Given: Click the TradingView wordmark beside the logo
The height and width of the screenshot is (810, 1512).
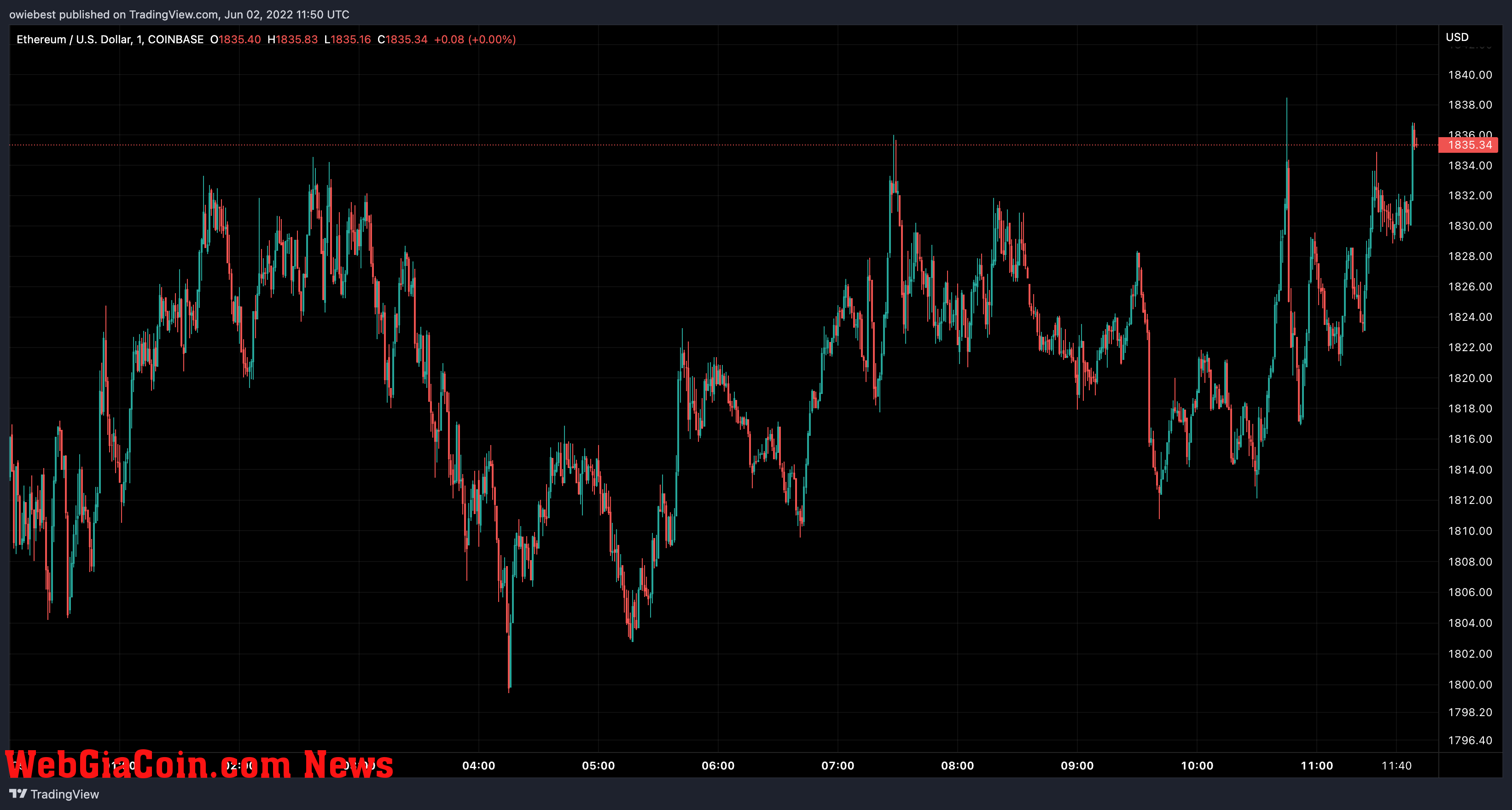Looking at the screenshot, I should pyautogui.click(x=64, y=794).
